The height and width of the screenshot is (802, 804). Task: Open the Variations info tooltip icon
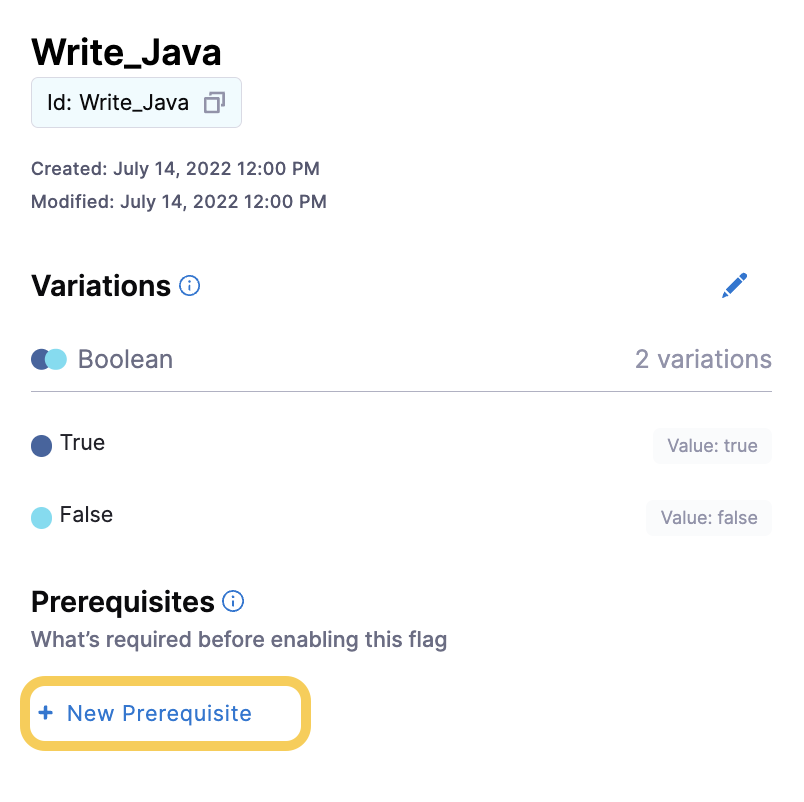pyautogui.click(x=189, y=286)
